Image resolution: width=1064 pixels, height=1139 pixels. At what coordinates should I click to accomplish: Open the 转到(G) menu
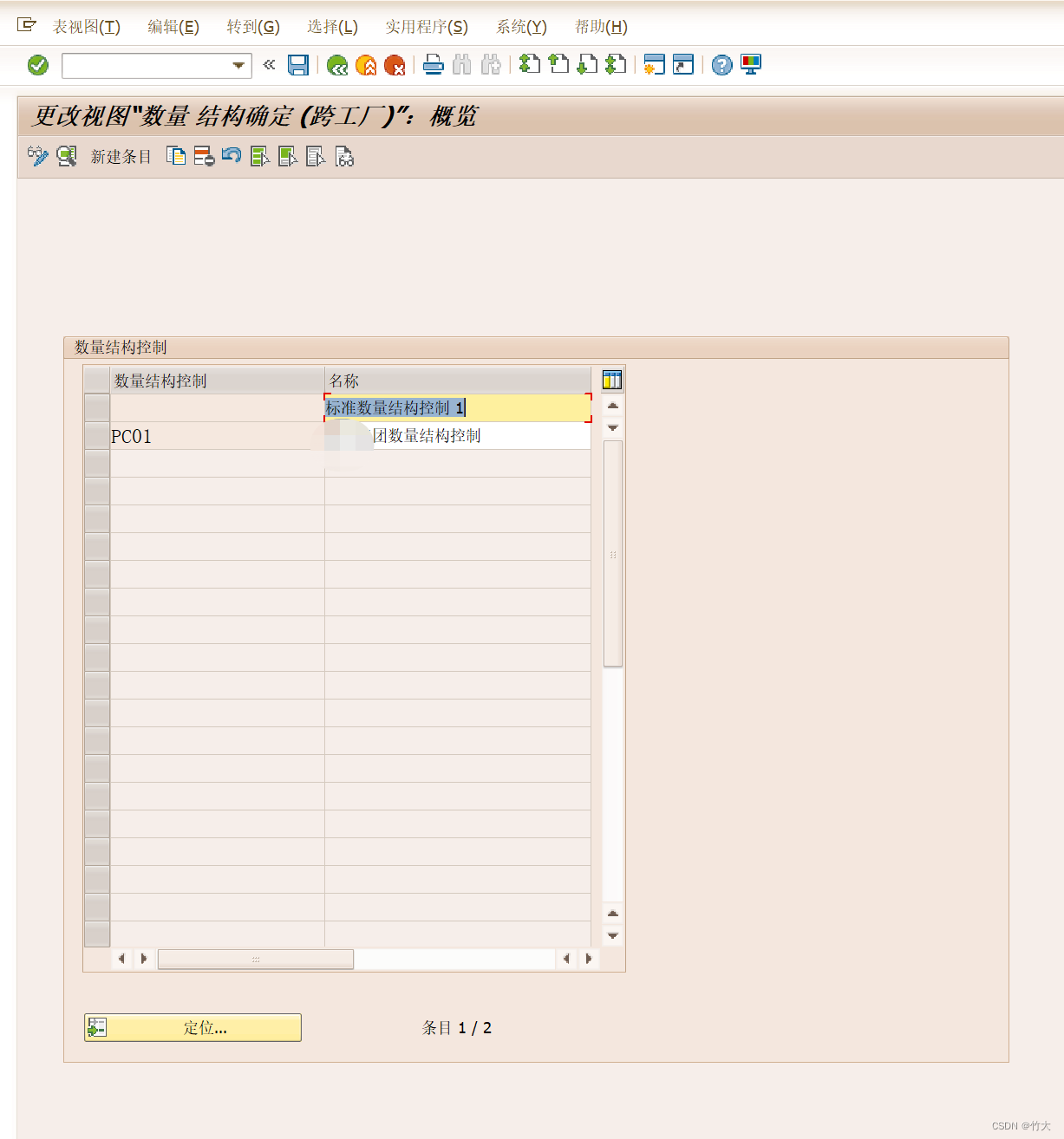point(252,27)
